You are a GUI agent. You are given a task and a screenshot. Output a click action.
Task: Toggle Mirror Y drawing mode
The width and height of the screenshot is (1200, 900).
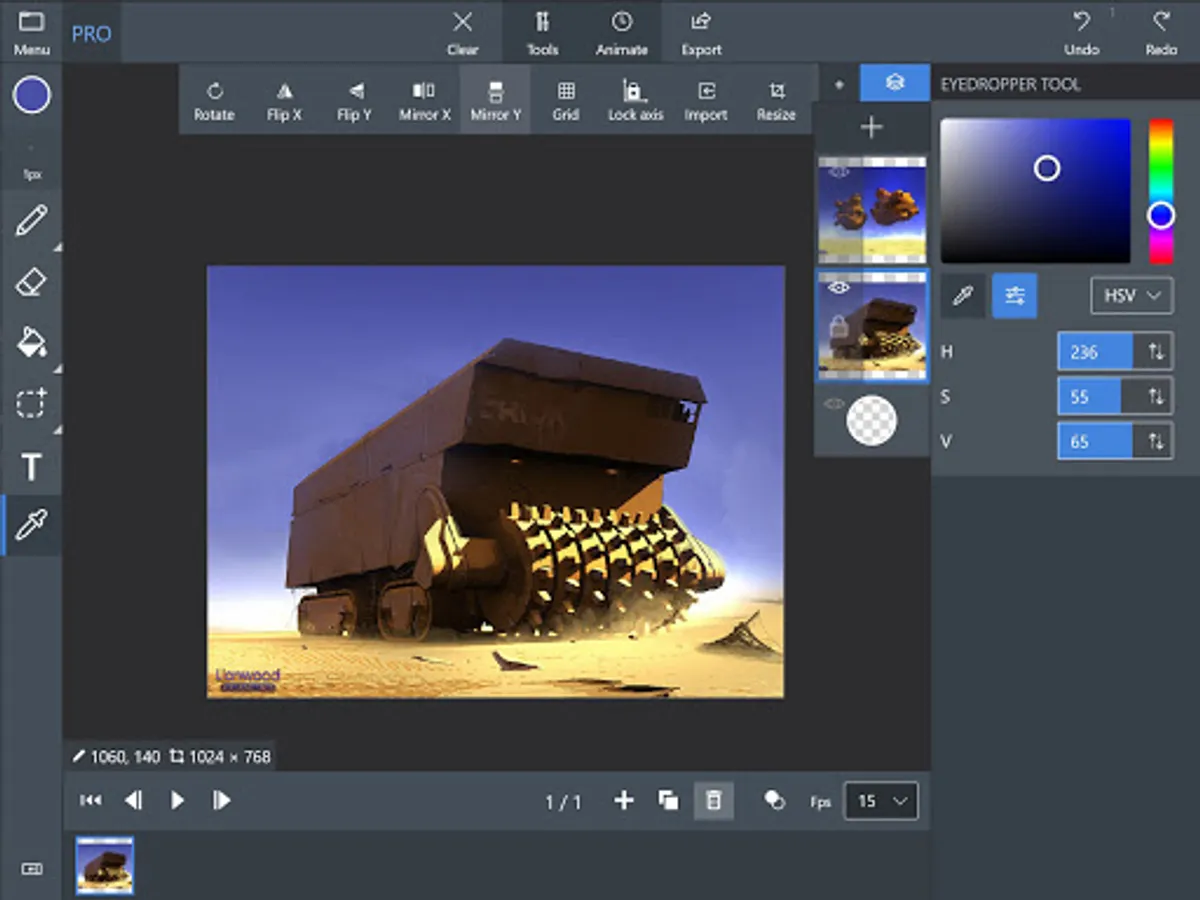click(x=495, y=99)
